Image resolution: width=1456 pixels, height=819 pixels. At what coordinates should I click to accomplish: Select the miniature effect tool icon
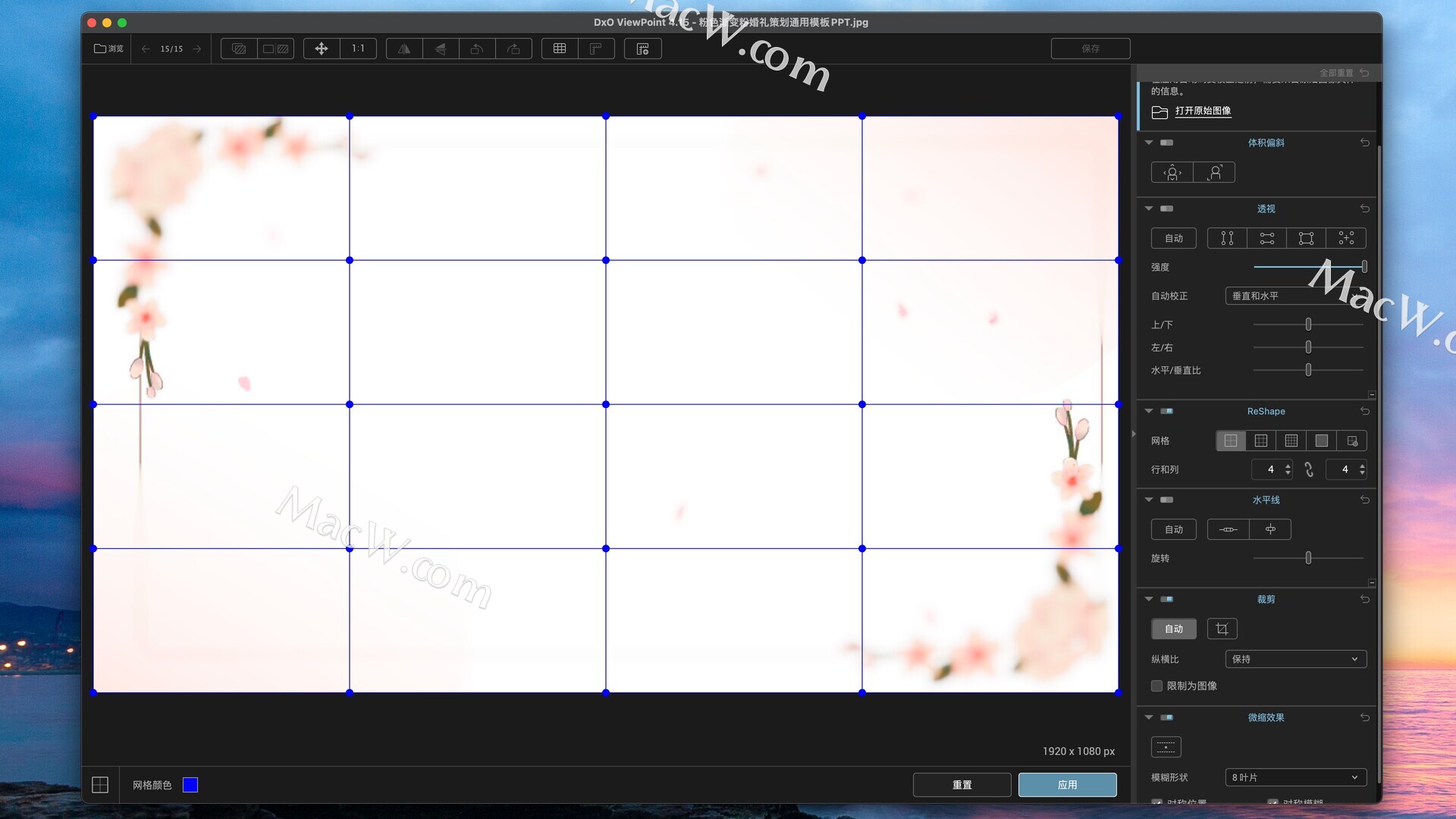1166,747
